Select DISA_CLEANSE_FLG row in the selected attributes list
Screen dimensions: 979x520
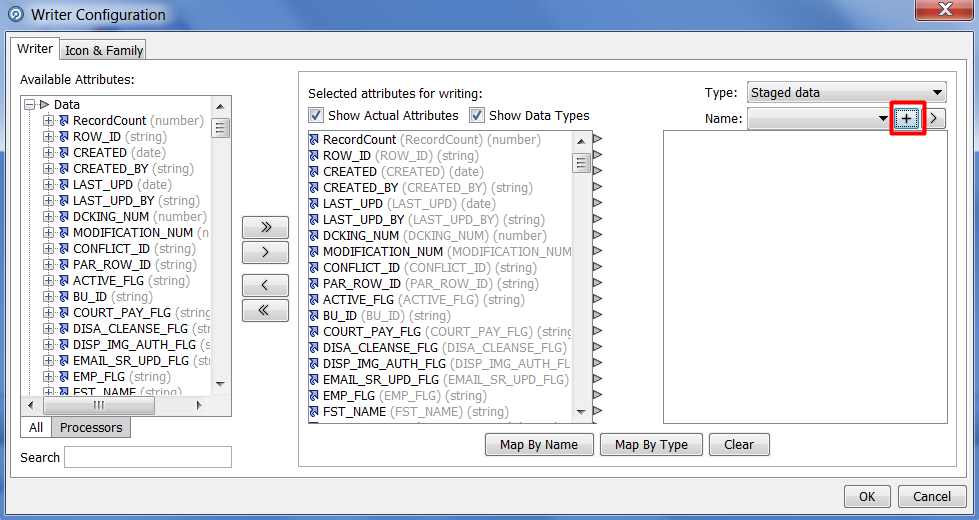(441, 348)
